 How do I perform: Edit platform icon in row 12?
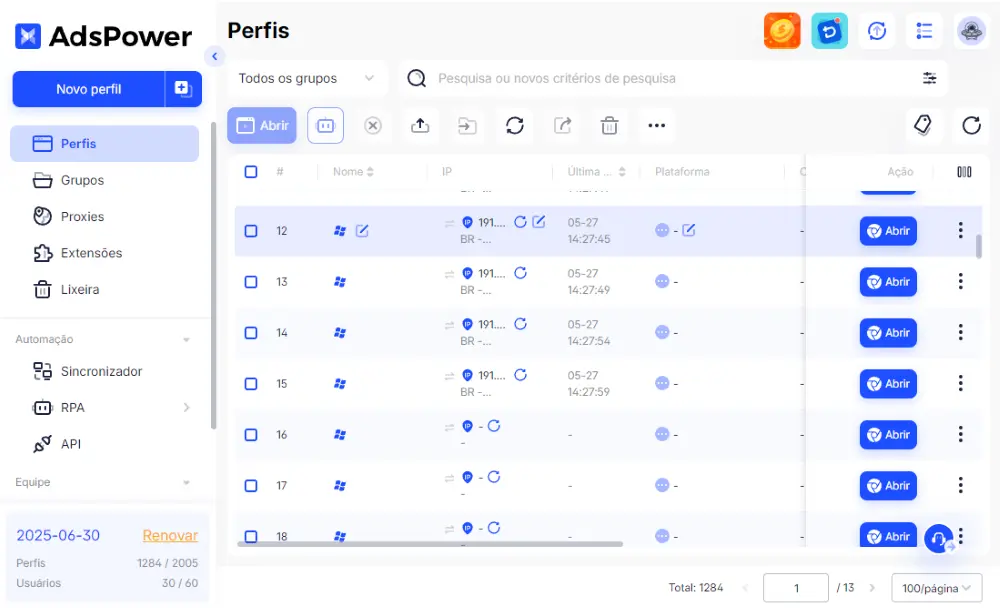(x=688, y=230)
